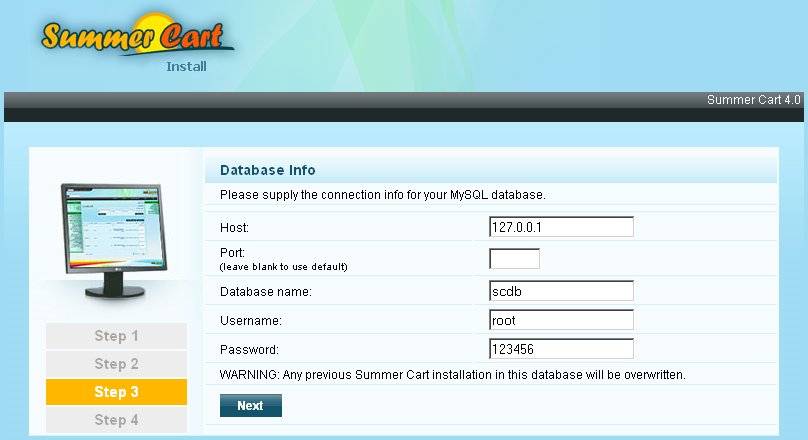Click the Summer Cart 4.0 version text
Viewport: 808px width, 440px height.
point(753,100)
